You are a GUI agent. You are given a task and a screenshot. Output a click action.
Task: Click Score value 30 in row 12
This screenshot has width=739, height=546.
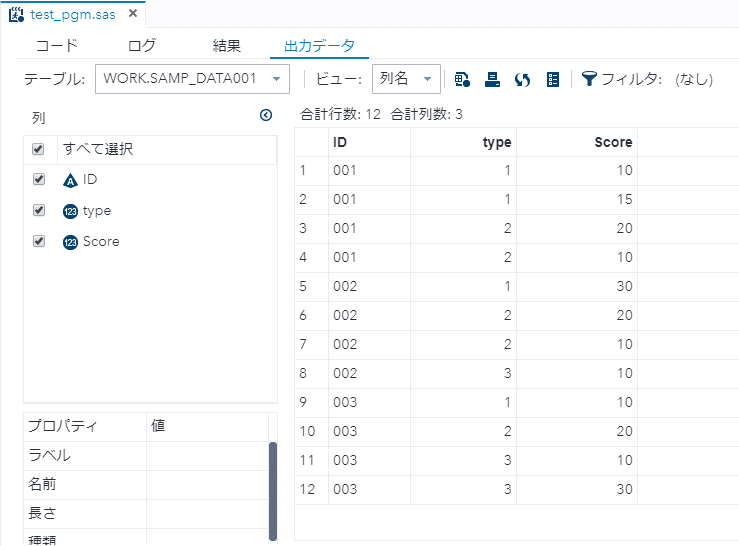click(577, 490)
